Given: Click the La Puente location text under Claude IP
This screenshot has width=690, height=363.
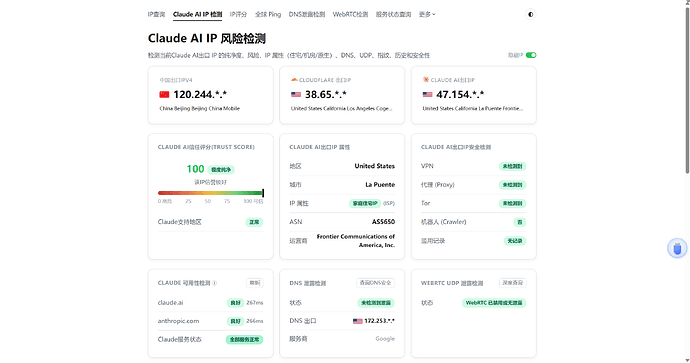Looking at the screenshot, I should click(x=473, y=108).
